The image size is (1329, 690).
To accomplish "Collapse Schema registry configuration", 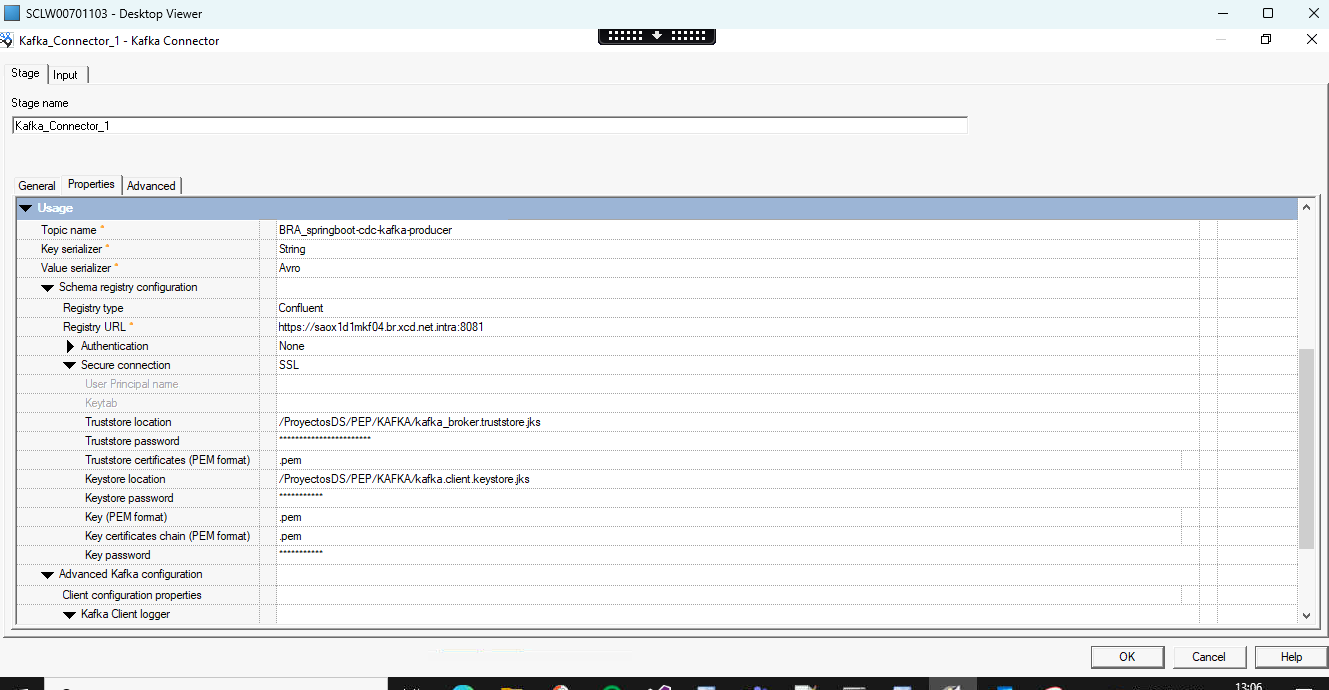I will (47, 288).
